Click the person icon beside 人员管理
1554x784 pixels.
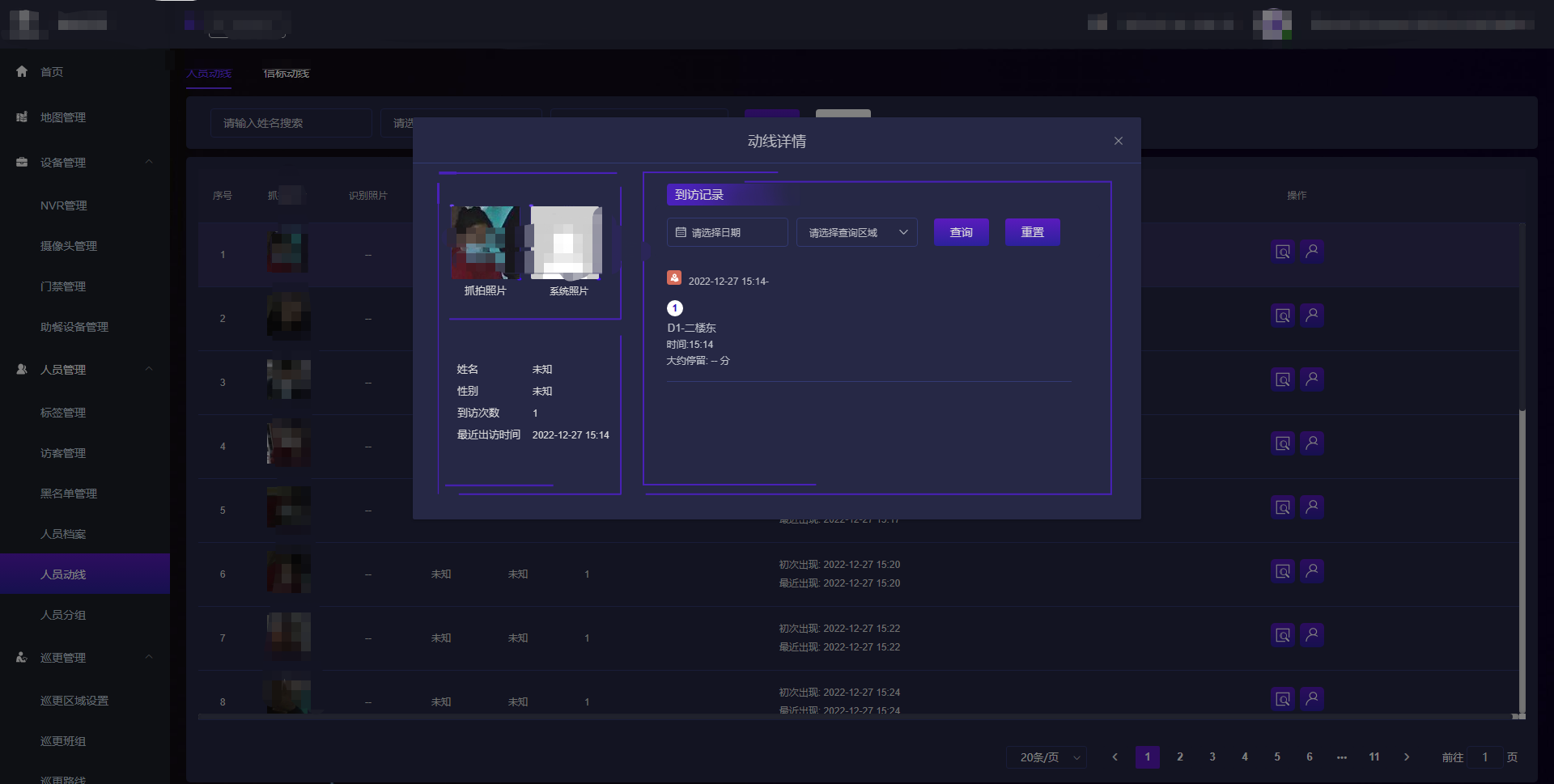22,369
